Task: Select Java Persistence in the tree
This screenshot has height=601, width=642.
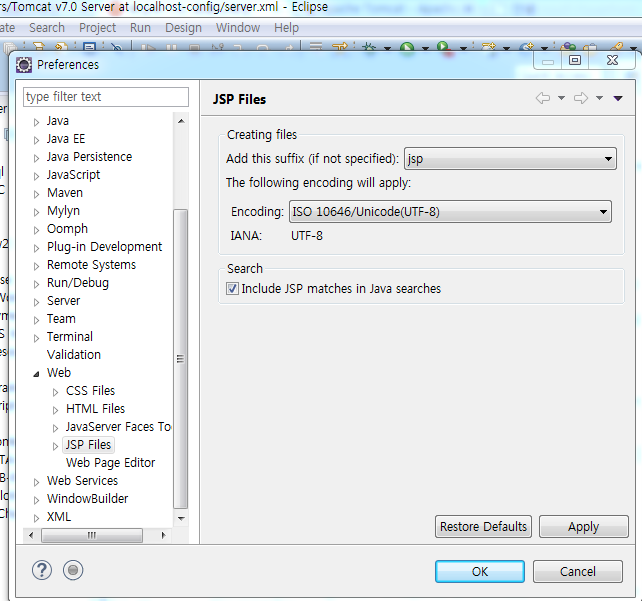Action: point(89,157)
